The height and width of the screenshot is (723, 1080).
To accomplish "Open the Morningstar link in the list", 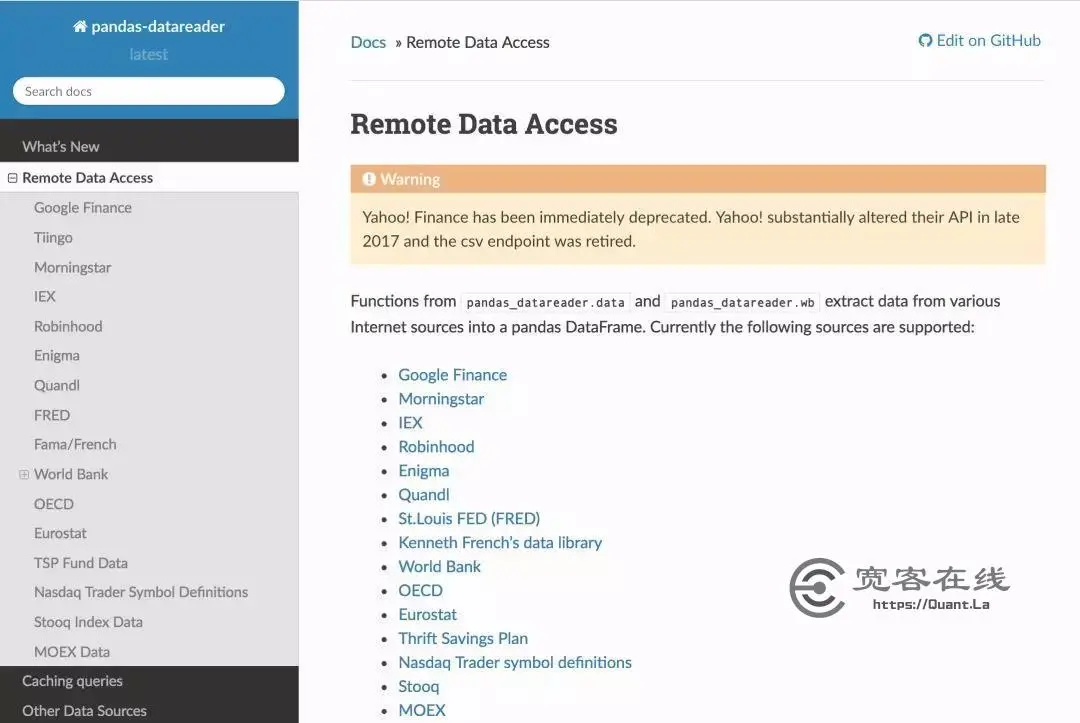I will pos(441,399).
